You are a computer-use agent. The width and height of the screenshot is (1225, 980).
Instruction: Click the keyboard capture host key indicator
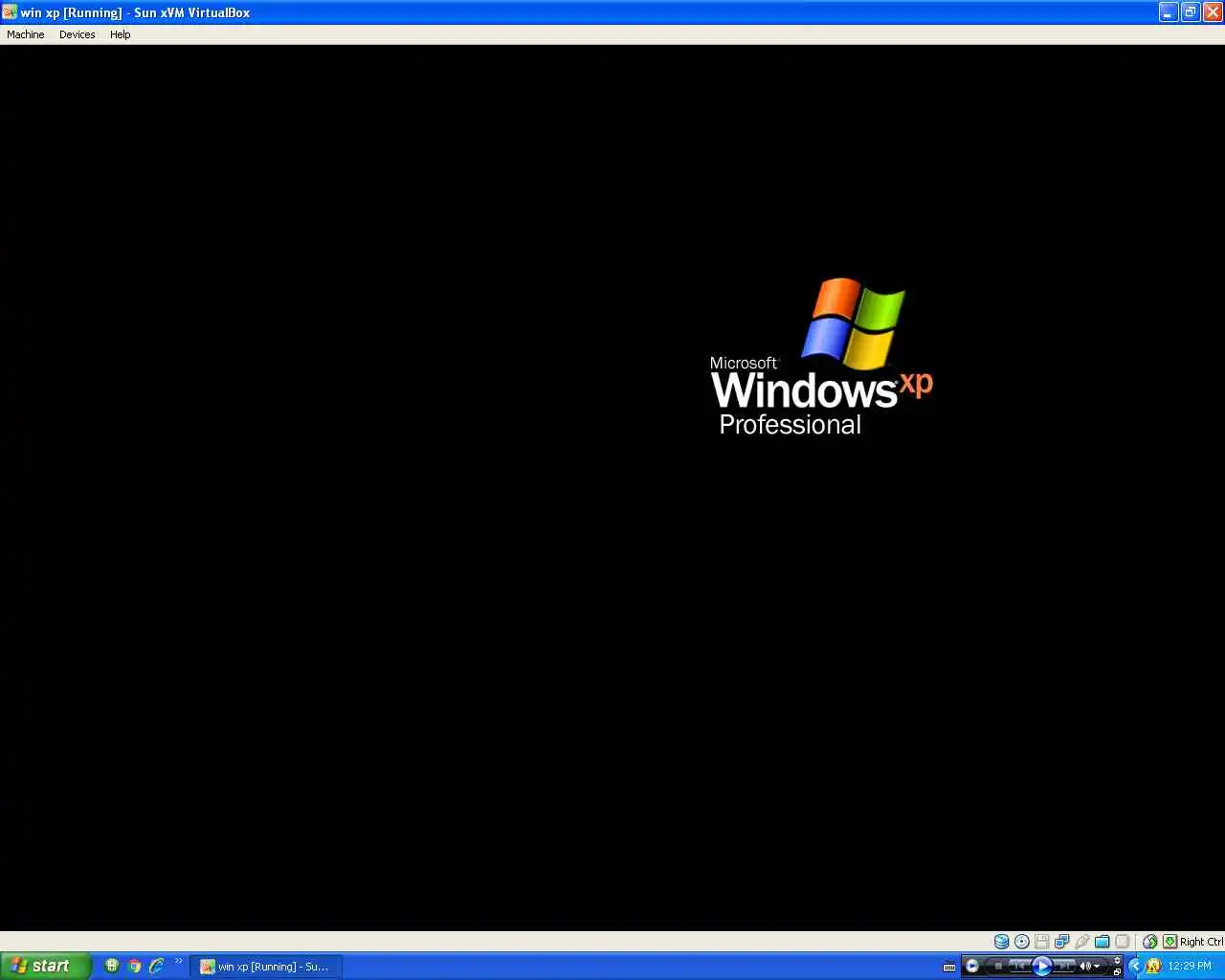(x=1169, y=942)
